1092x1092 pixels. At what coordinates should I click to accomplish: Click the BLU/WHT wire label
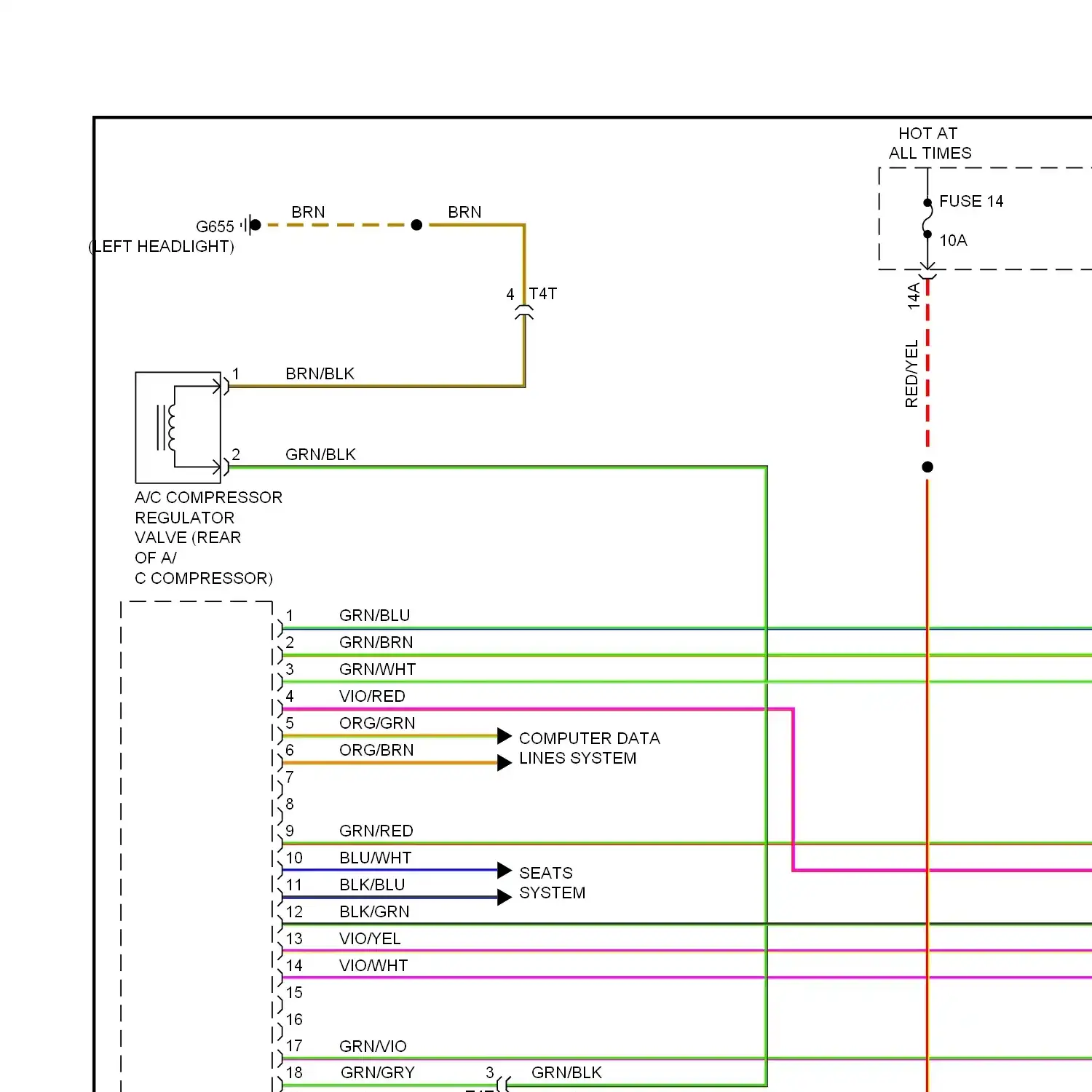coord(376,858)
